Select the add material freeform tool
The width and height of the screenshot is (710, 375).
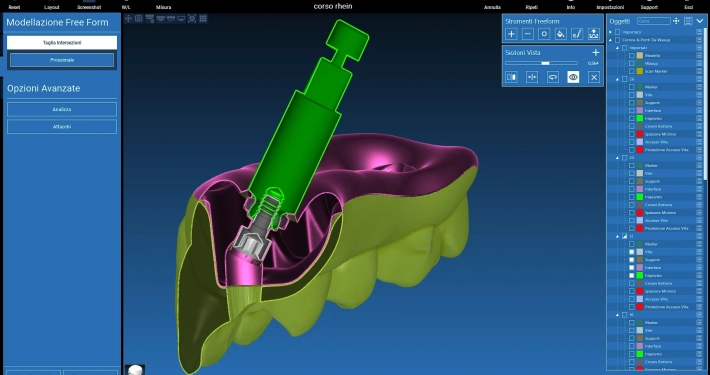pyautogui.click(x=511, y=34)
